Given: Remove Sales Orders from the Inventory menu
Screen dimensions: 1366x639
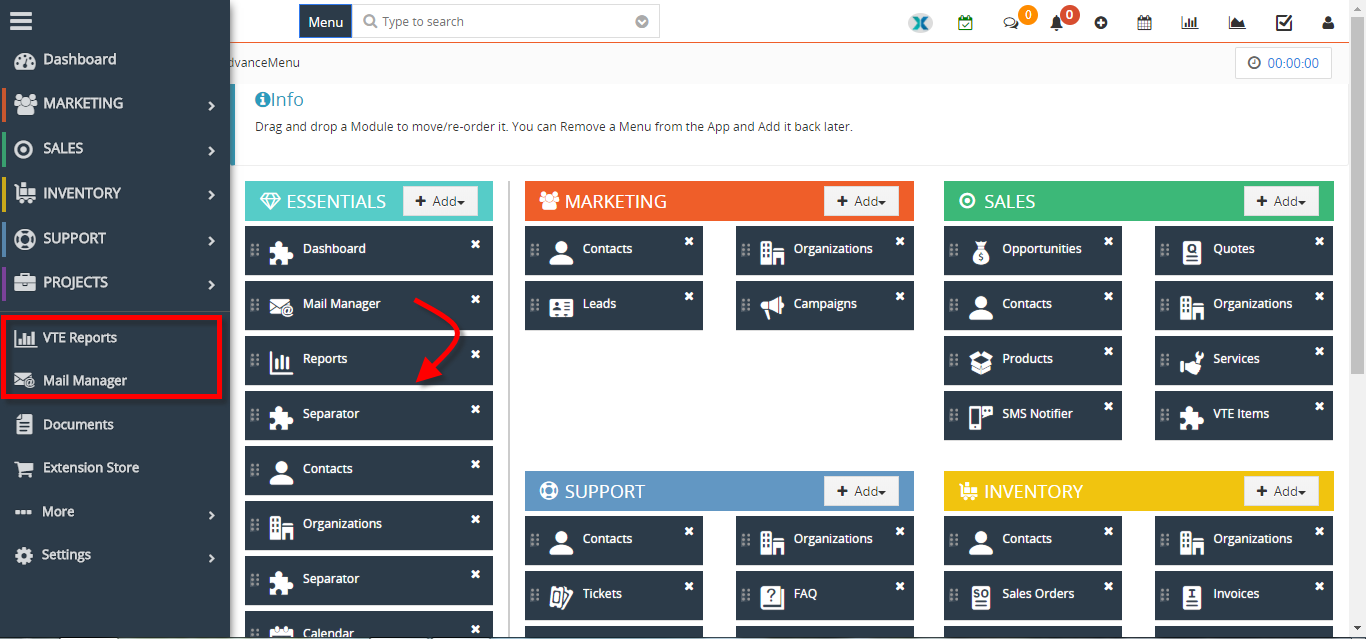Looking at the screenshot, I should (1108, 586).
